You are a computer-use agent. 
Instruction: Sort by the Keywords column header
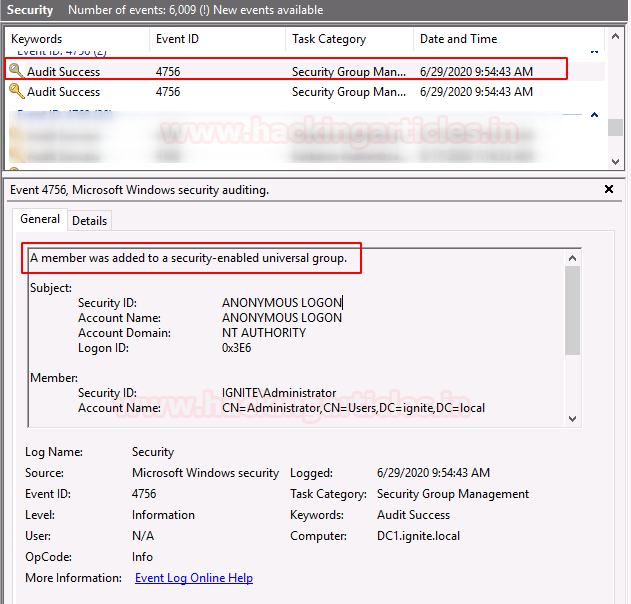click(77, 39)
